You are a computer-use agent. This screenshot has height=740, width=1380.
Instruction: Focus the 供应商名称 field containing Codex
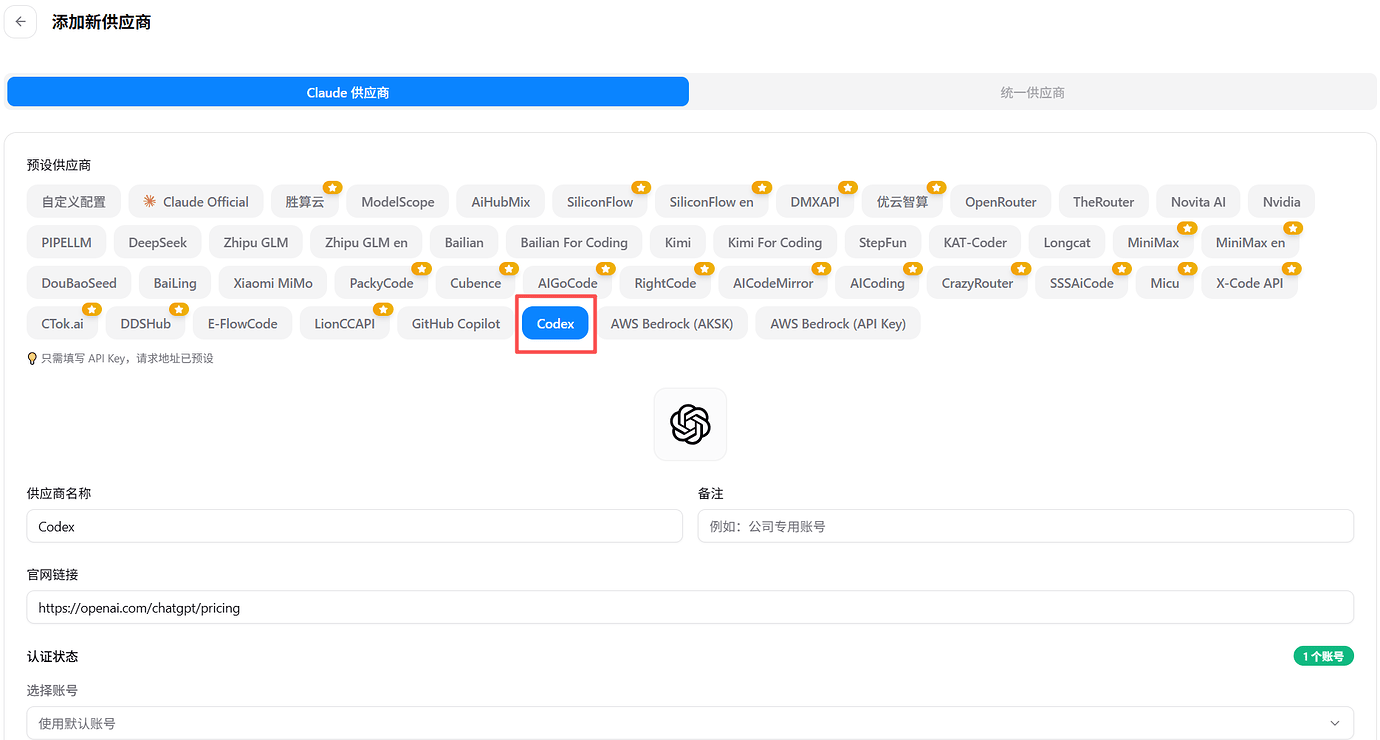click(x=354, y=526)
